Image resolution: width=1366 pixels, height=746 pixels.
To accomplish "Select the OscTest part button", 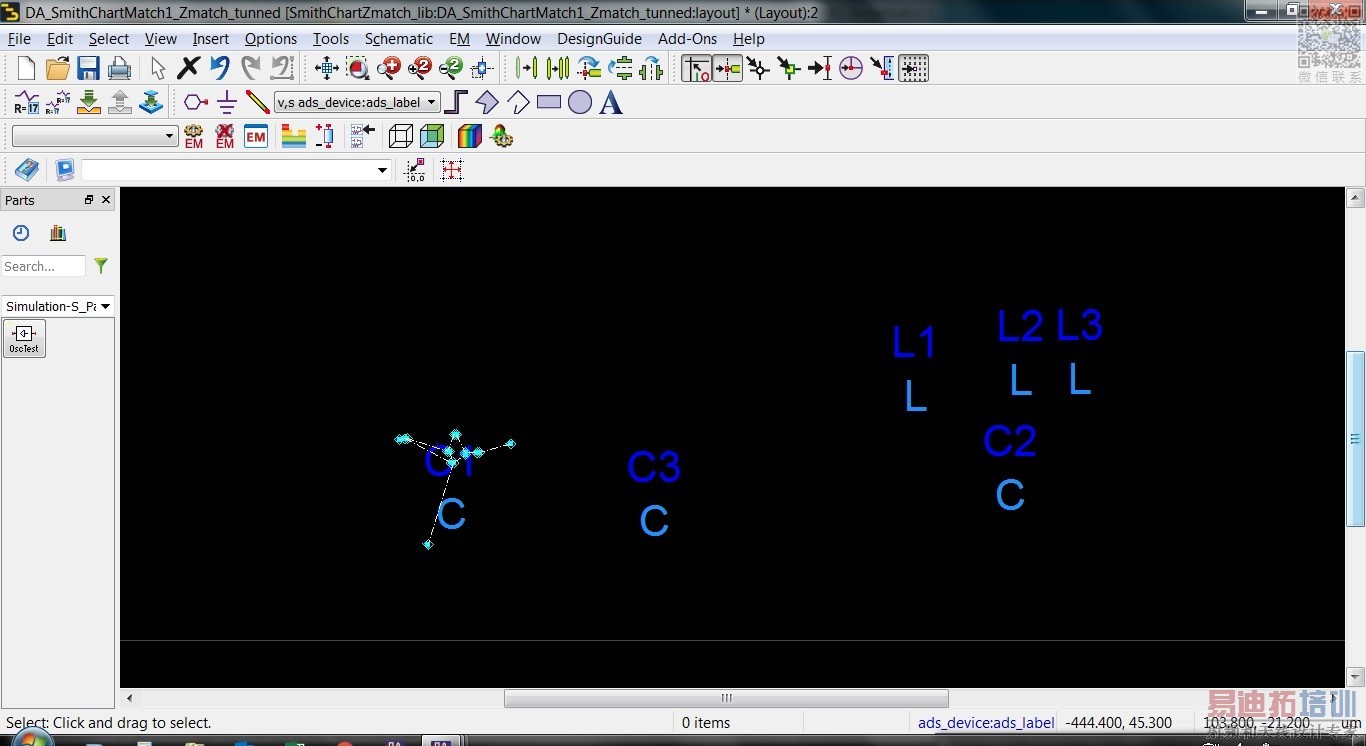I will (24, 339).
